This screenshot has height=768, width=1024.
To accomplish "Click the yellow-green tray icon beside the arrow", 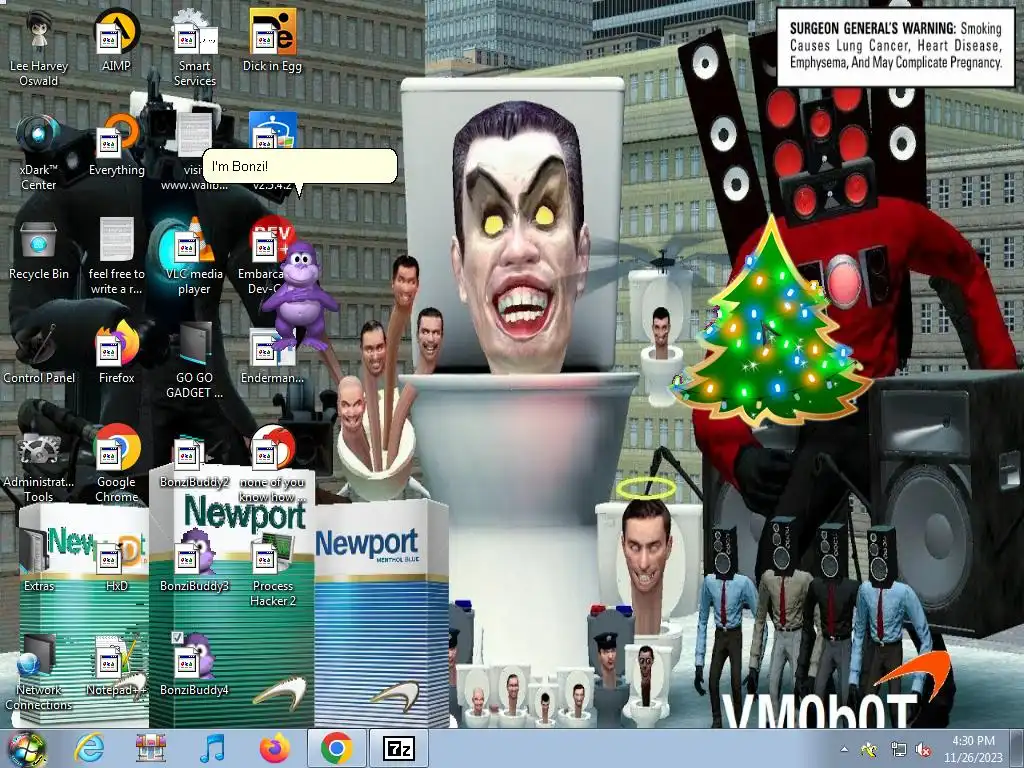I will pyautogui.click(x=870, y=750).
